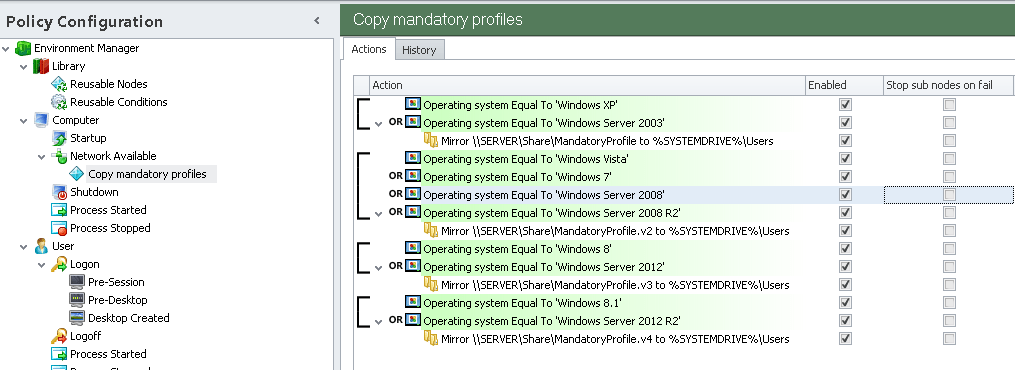
Task: Click the Reusable Conditions gear icon
Action: point(59,102)
